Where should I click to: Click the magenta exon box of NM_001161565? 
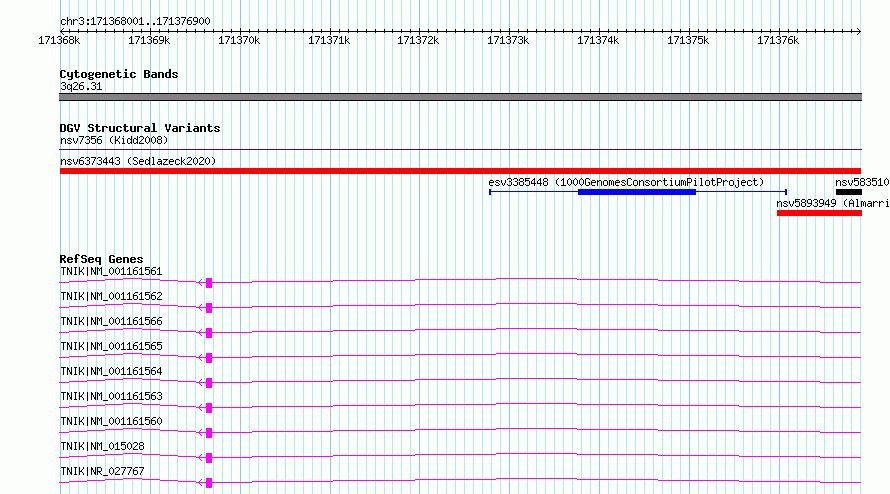point(209,358)
